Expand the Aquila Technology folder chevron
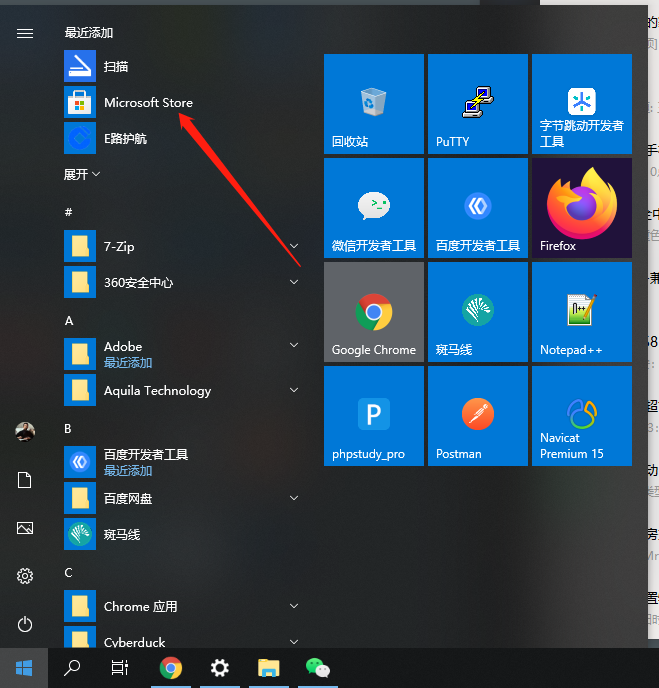The image size is (659, 688). [x=294, y=390]
